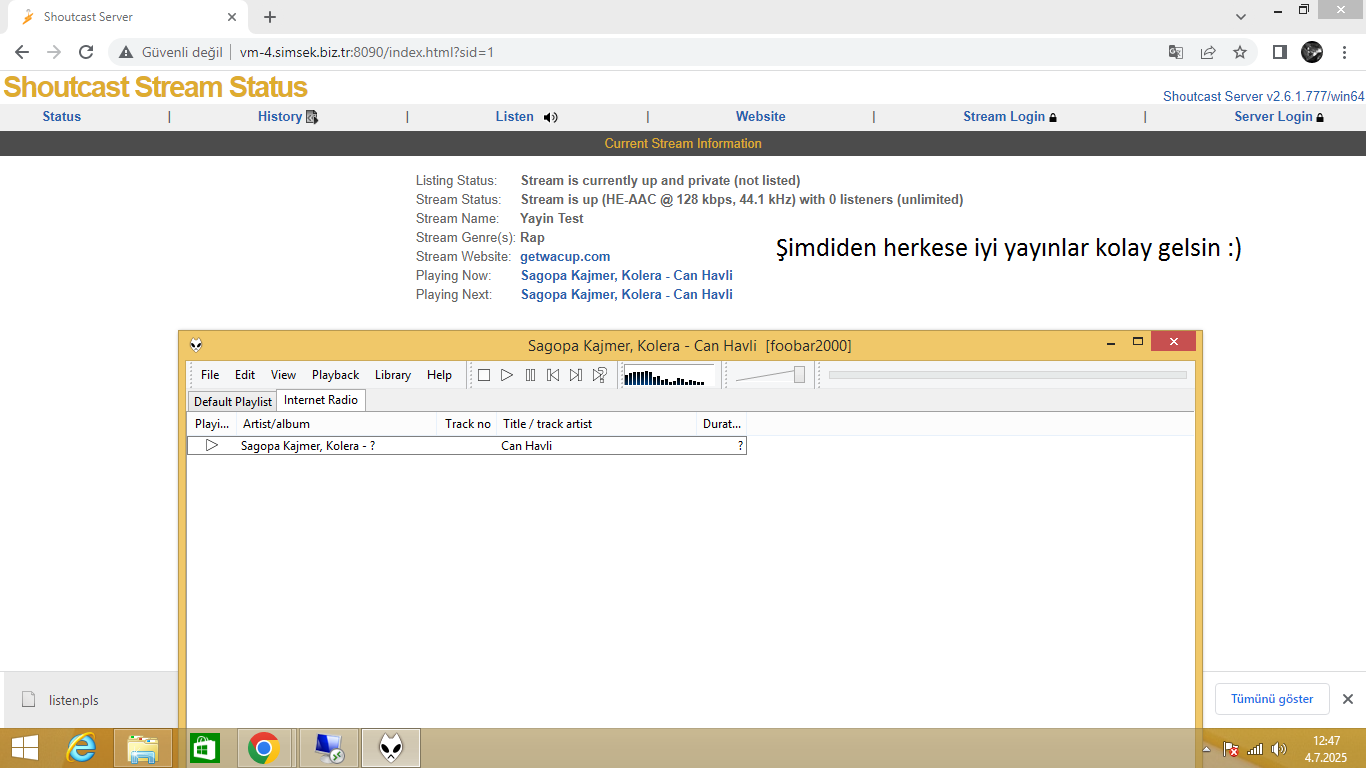Open Chrome from the Windows taskbar
The height and width of the screenshot is (768, 1366).
[x=263, y=748]
